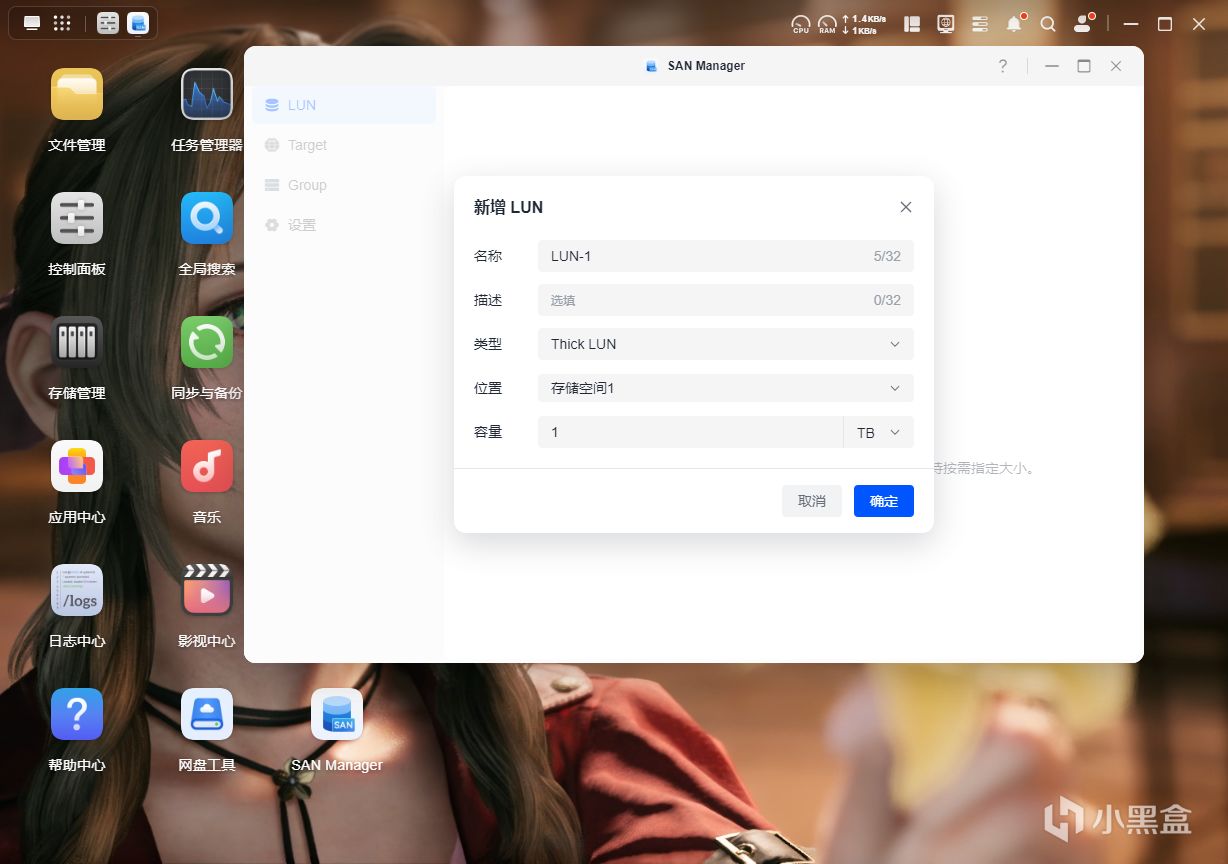Close the 新增 LUN dialog

[x=906, y=207]
